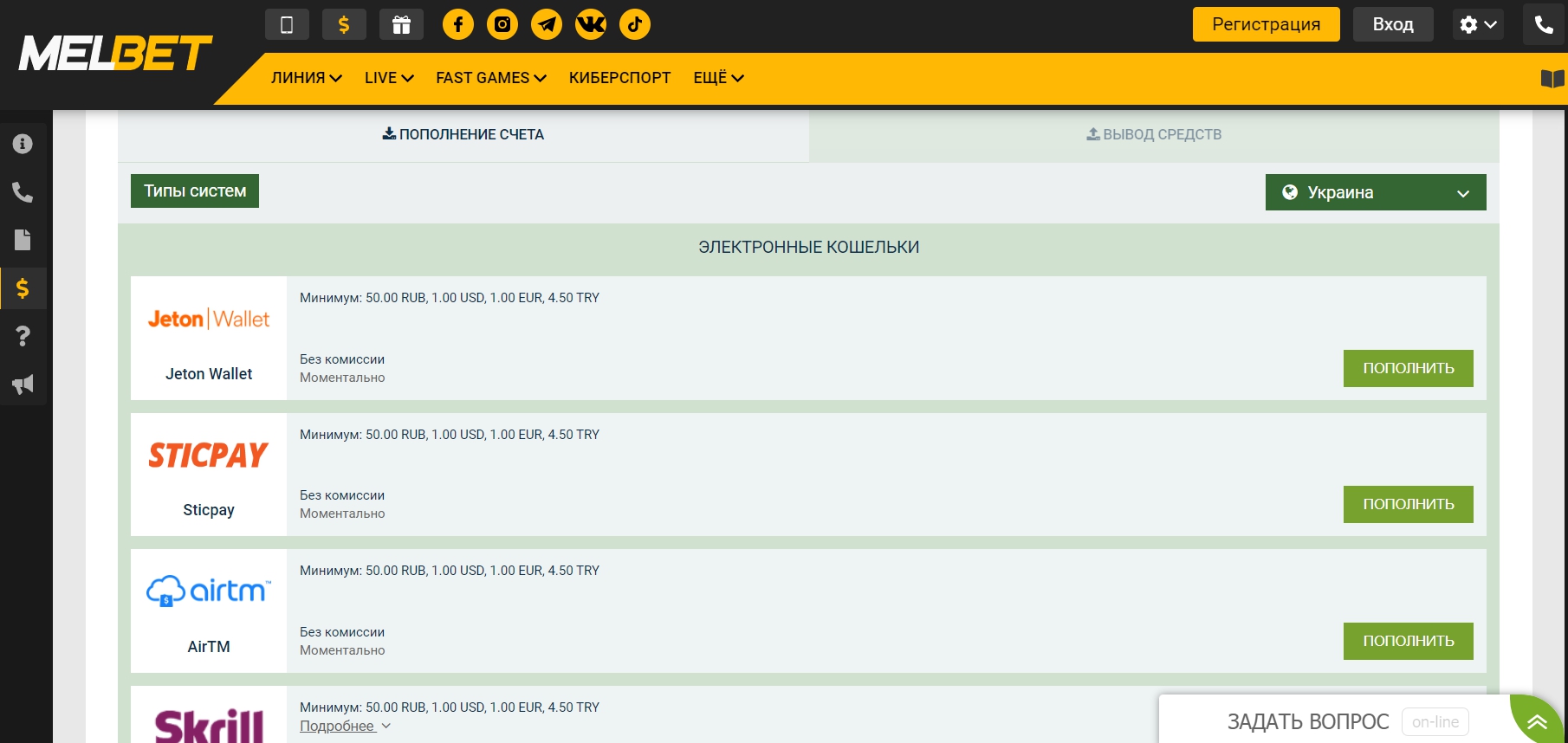The image size is (1568, 743).
Task: Click 'Моментально' text in Jeton Wallet row
Action: tap(342, 378)
